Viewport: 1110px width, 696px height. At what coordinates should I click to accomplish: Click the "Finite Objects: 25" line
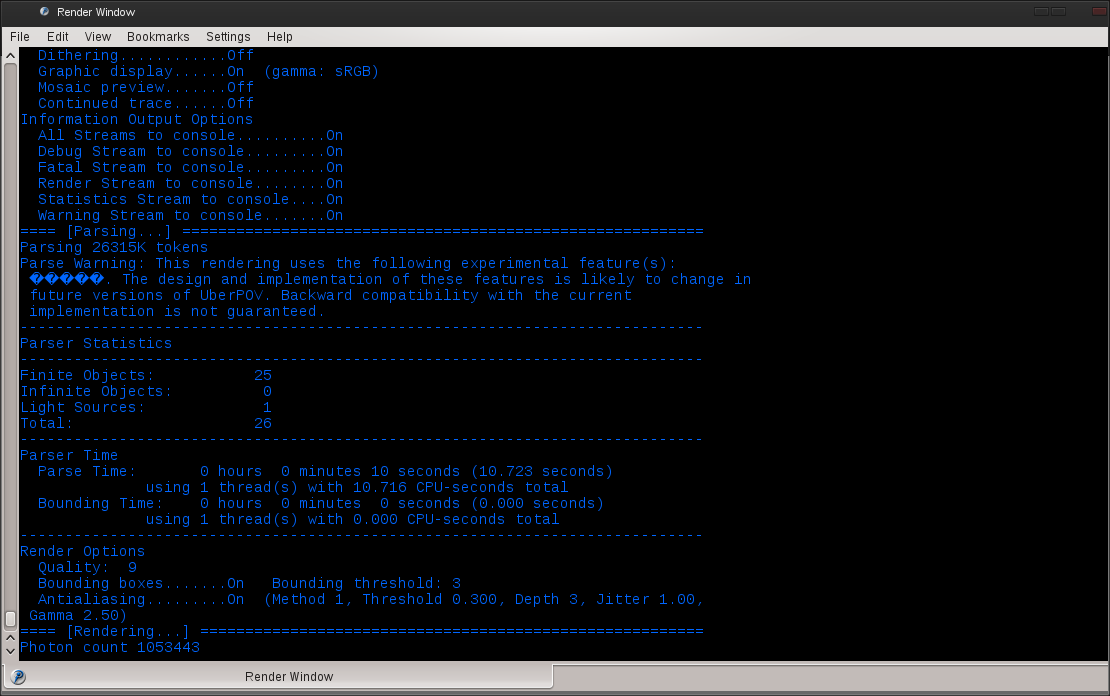point(146,375)
